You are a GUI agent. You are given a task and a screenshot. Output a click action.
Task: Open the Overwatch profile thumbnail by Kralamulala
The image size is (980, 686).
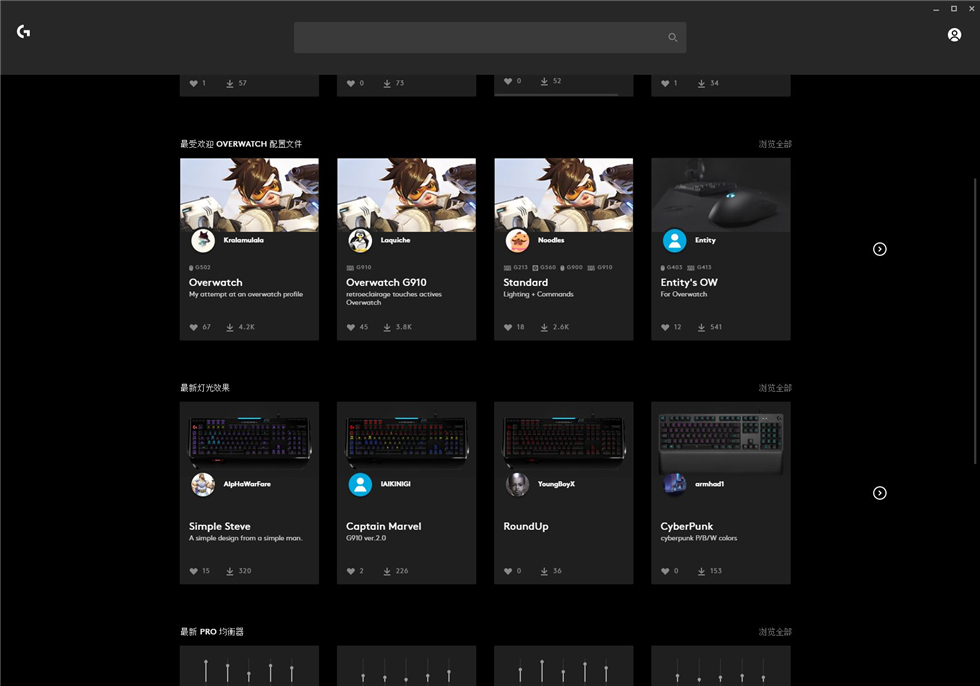249,195
